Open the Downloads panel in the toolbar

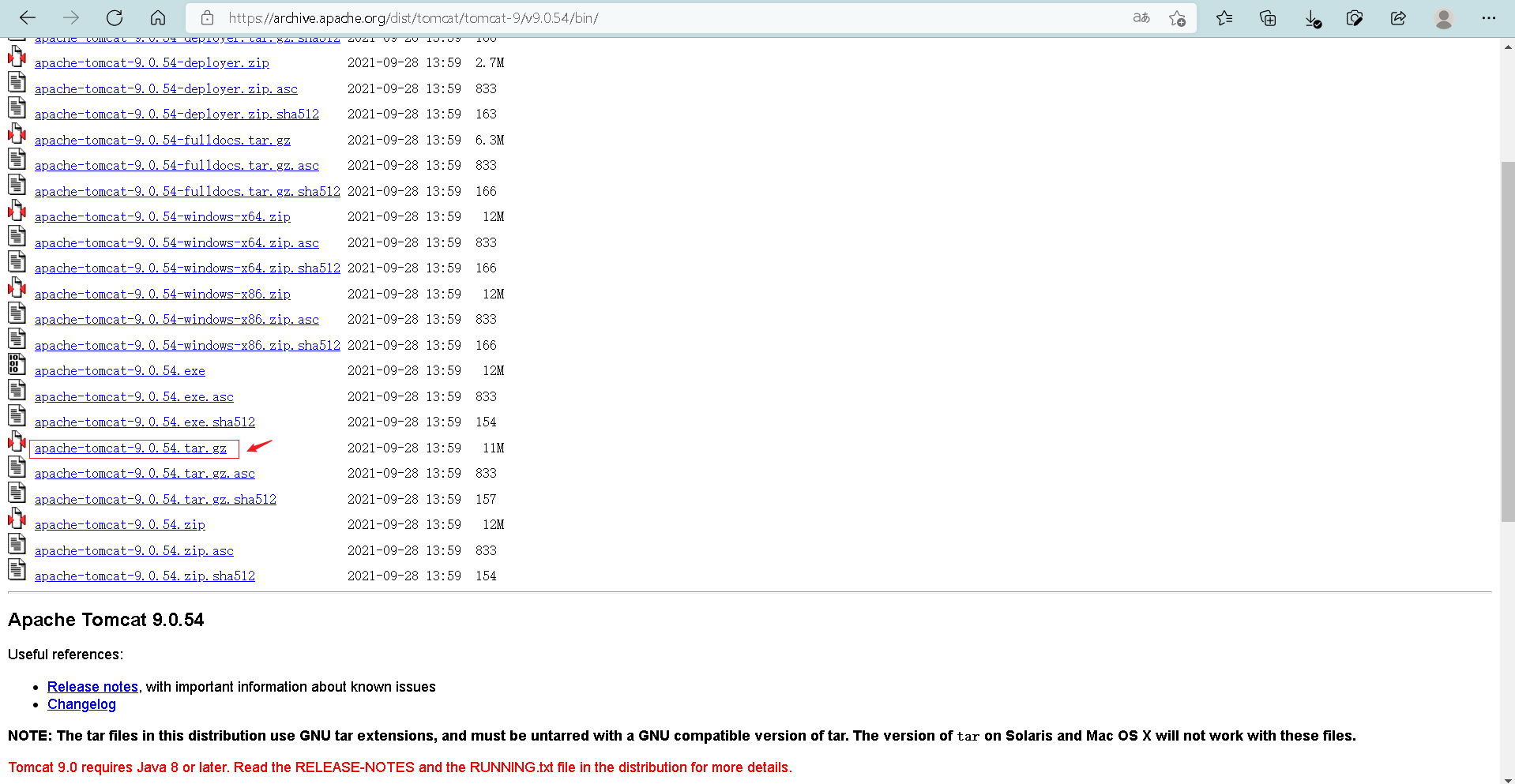(x=1312, y=18)
